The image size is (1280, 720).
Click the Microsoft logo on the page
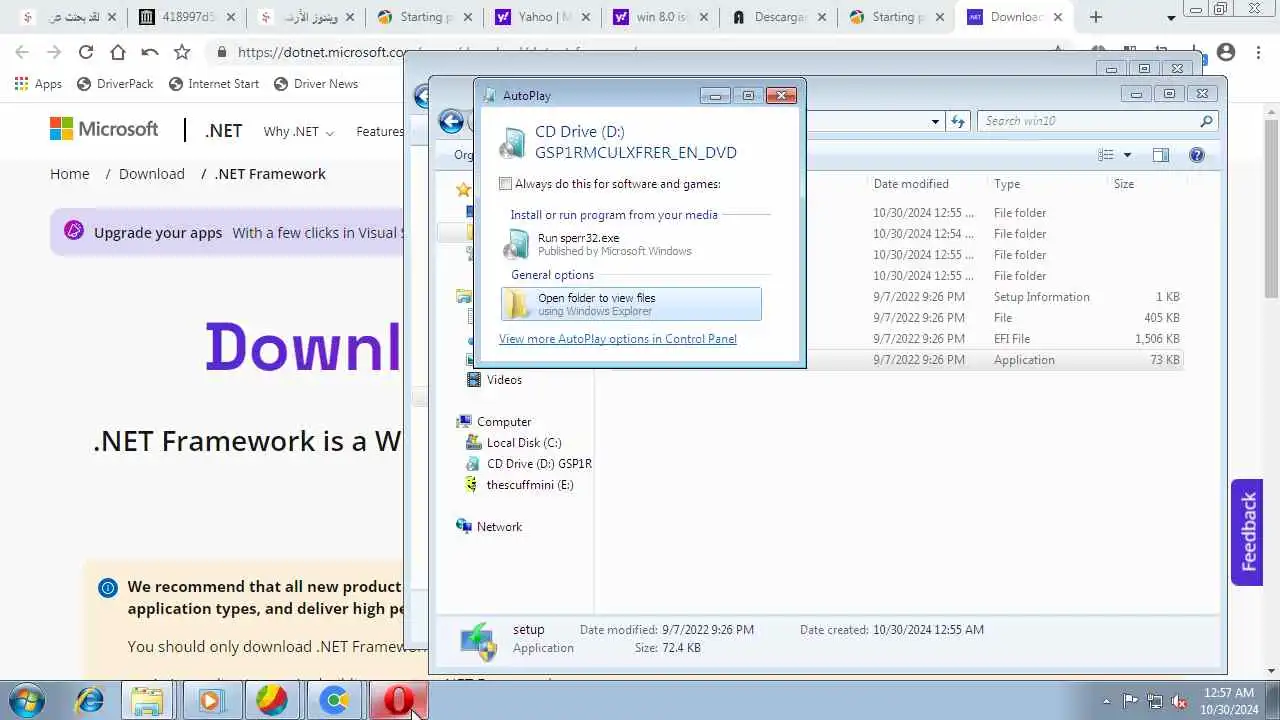[x=104, y=129]
